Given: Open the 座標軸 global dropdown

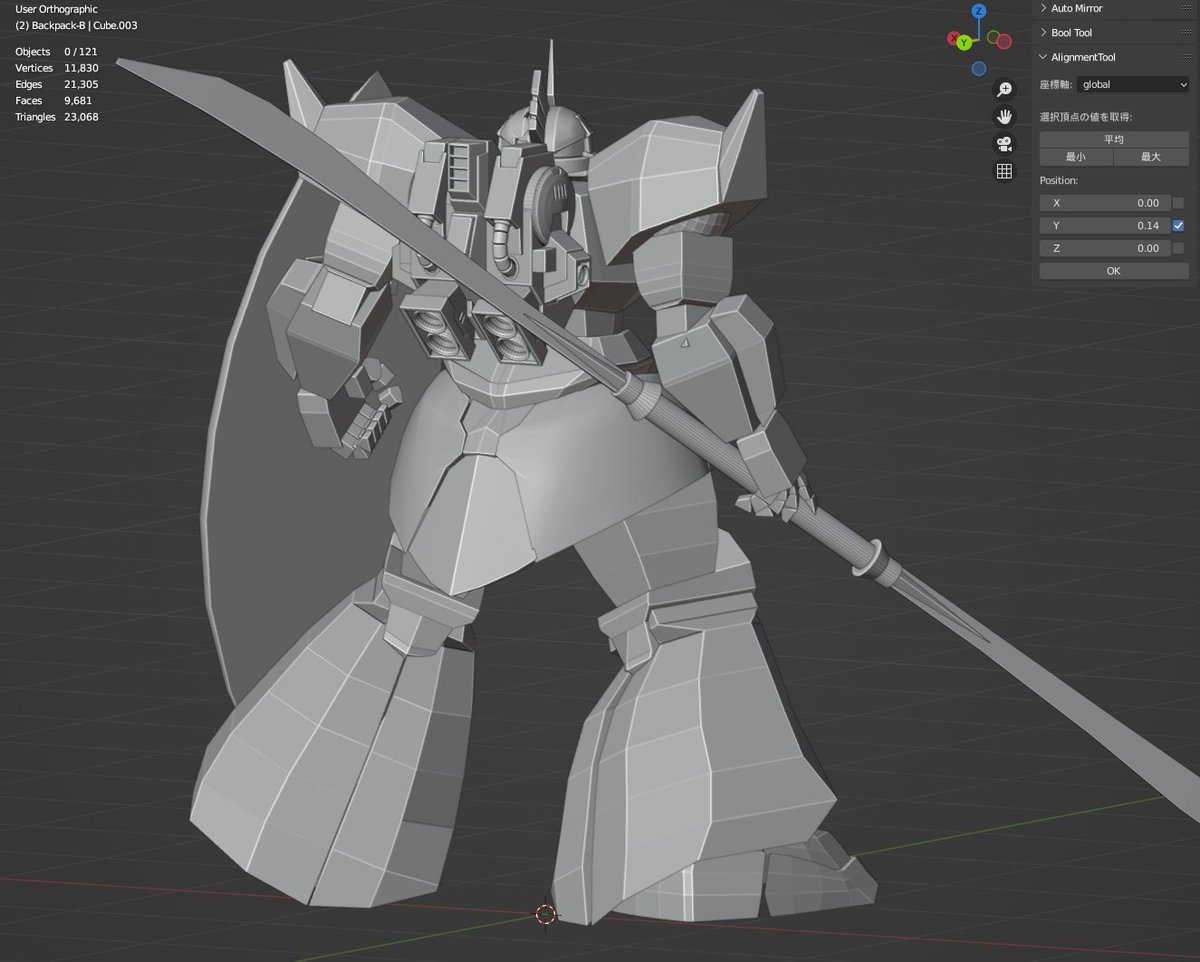Looking at the screenshot, I should (1133, 85).
